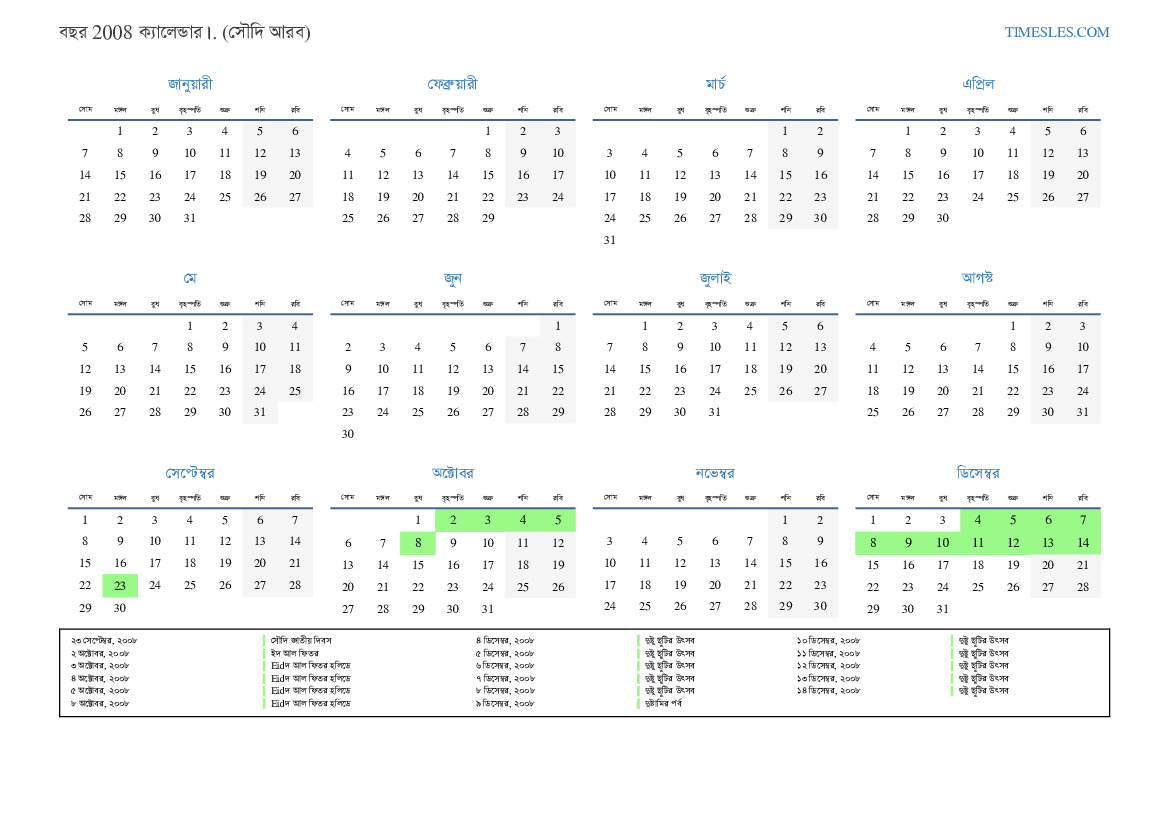Open the TIMESLES.COM link
Image resolution: width=1169 pixels, height=827 pixels.
[x=1056, y=32]
